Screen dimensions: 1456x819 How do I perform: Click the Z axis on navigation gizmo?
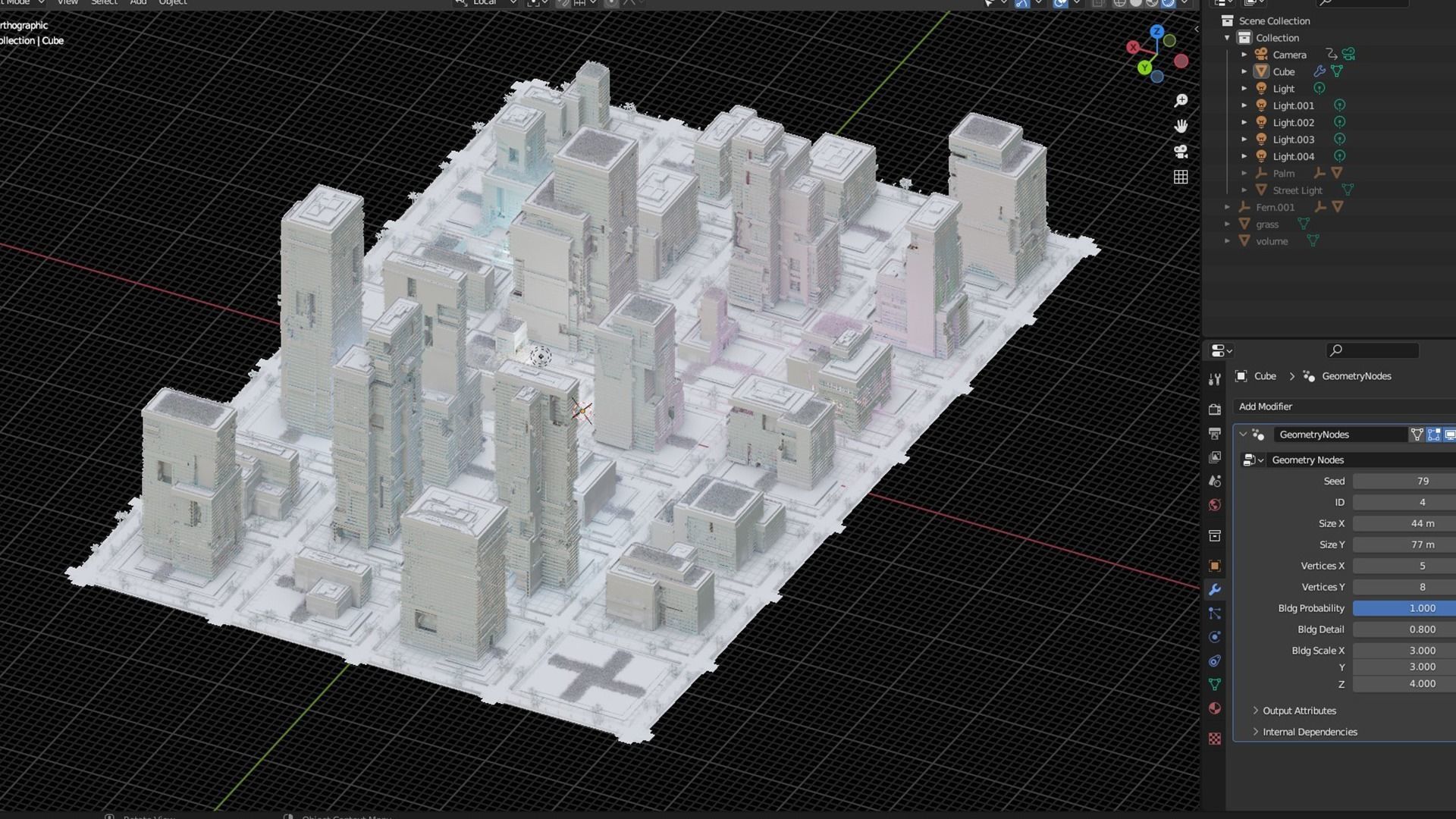click(1157, 32)
